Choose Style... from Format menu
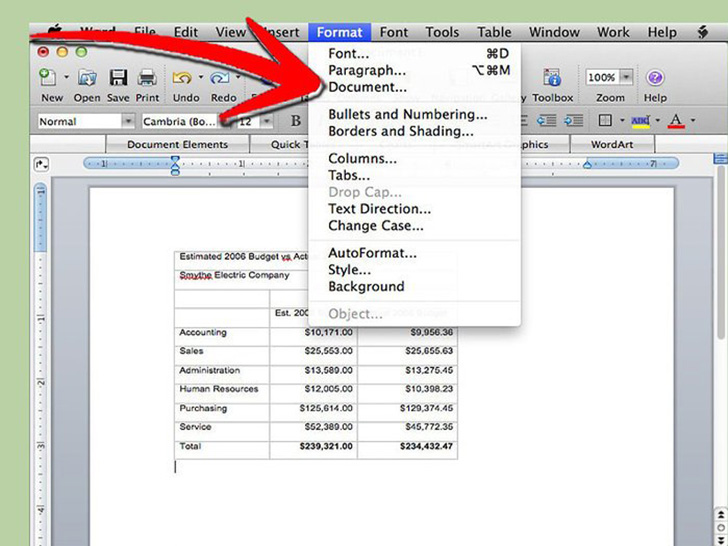 coord(415,270)
